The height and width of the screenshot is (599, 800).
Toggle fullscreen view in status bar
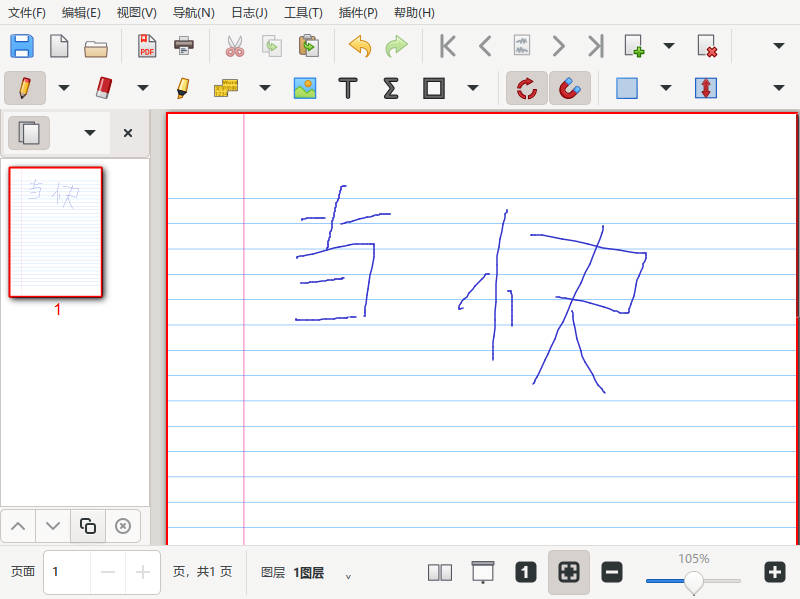568,572
